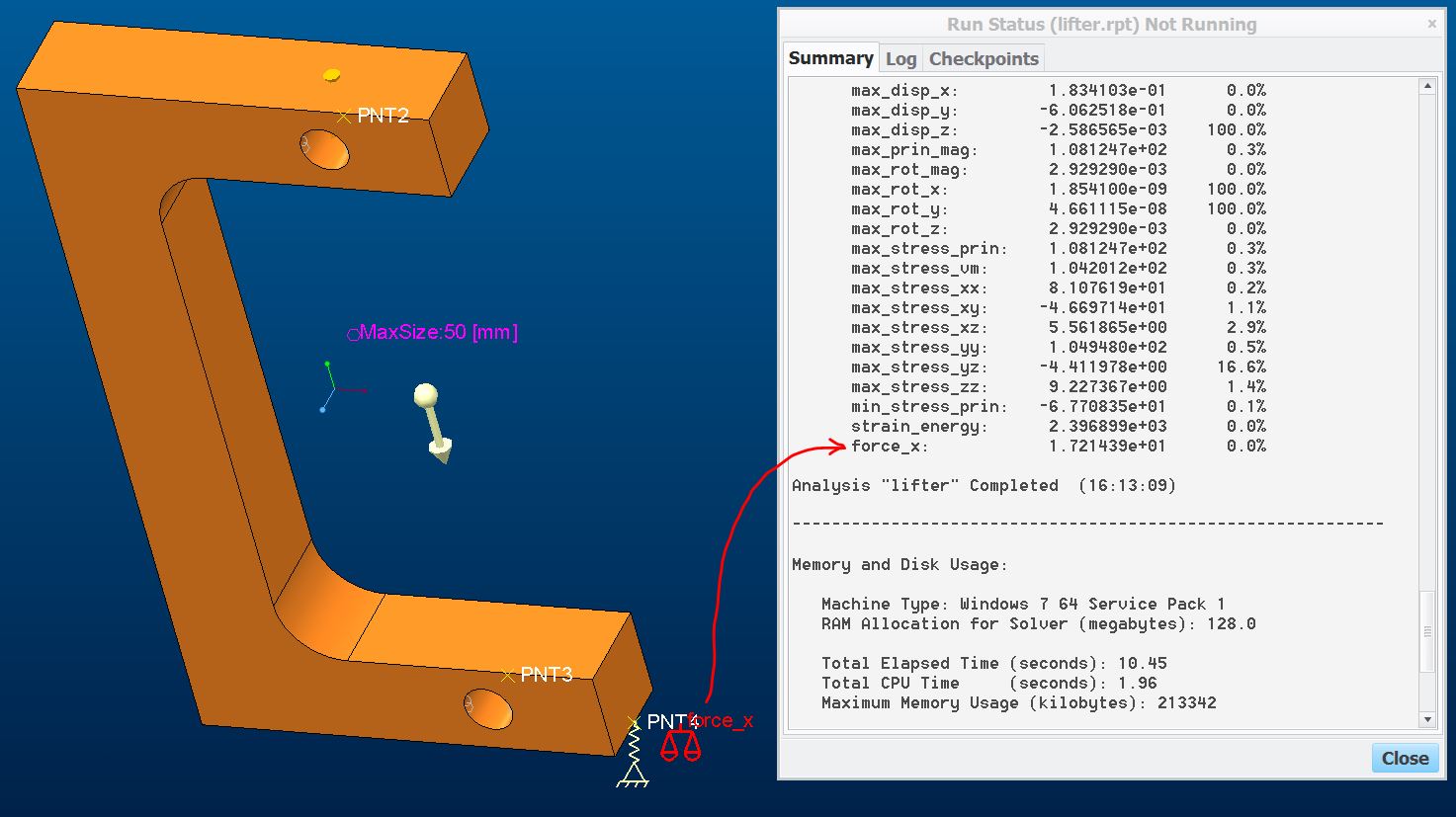
Task: Click the PNT3 datum point marker
Action: 507,674
